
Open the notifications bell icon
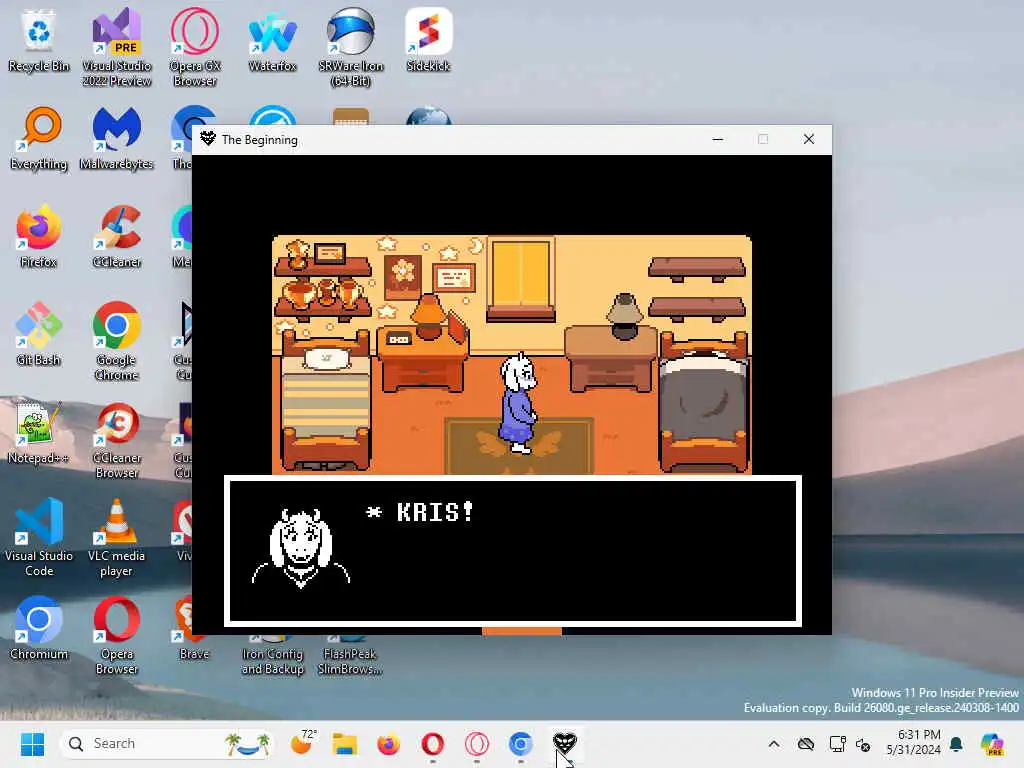tap(956, 744)
